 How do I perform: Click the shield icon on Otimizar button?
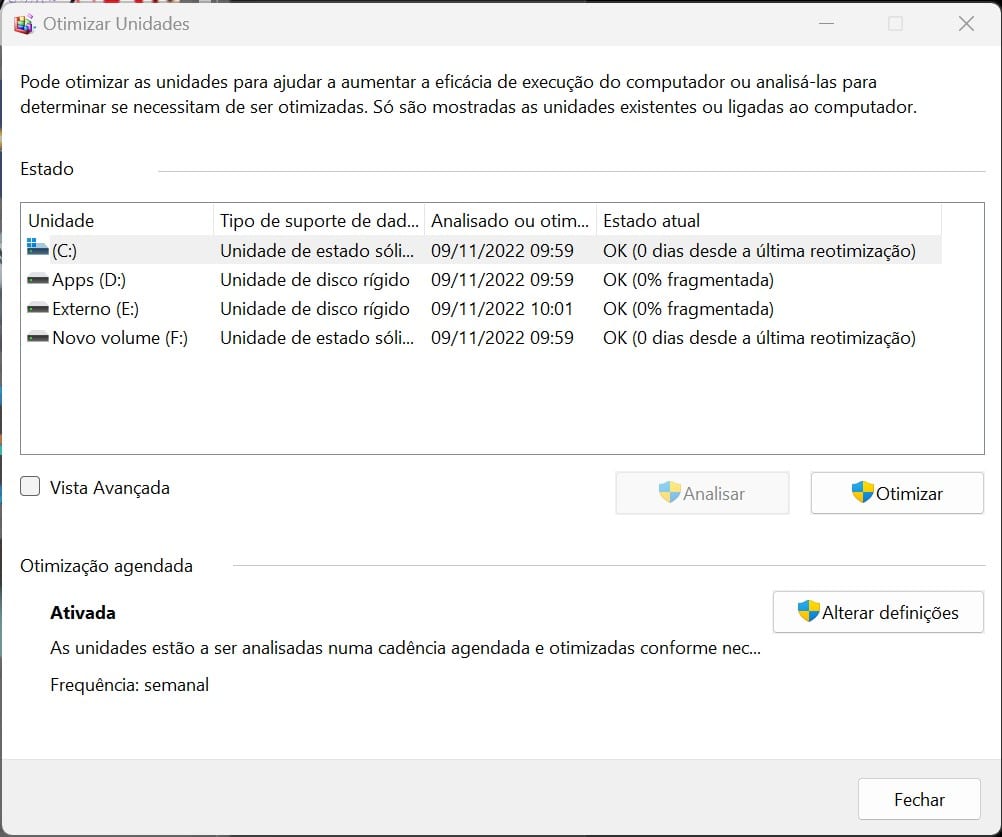[862, 493]
